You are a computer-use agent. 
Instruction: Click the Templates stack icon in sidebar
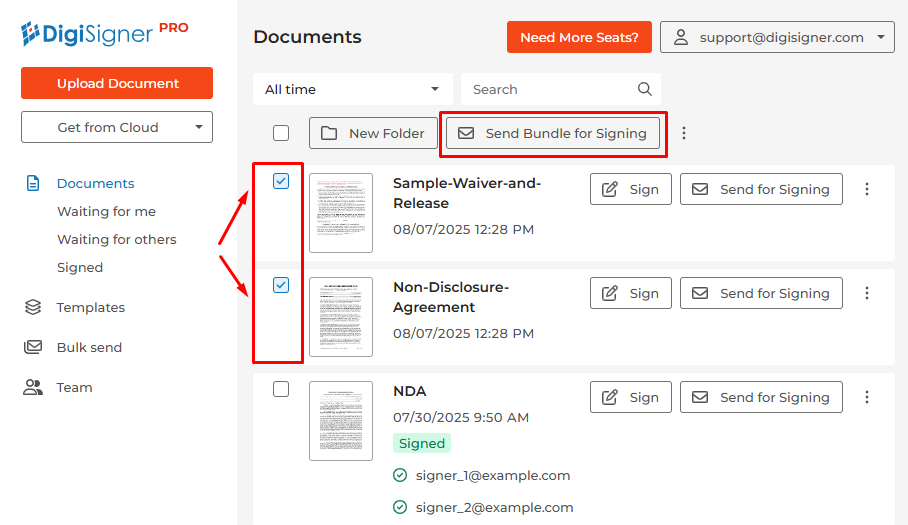pyautogui.click(x=33, y=307)
